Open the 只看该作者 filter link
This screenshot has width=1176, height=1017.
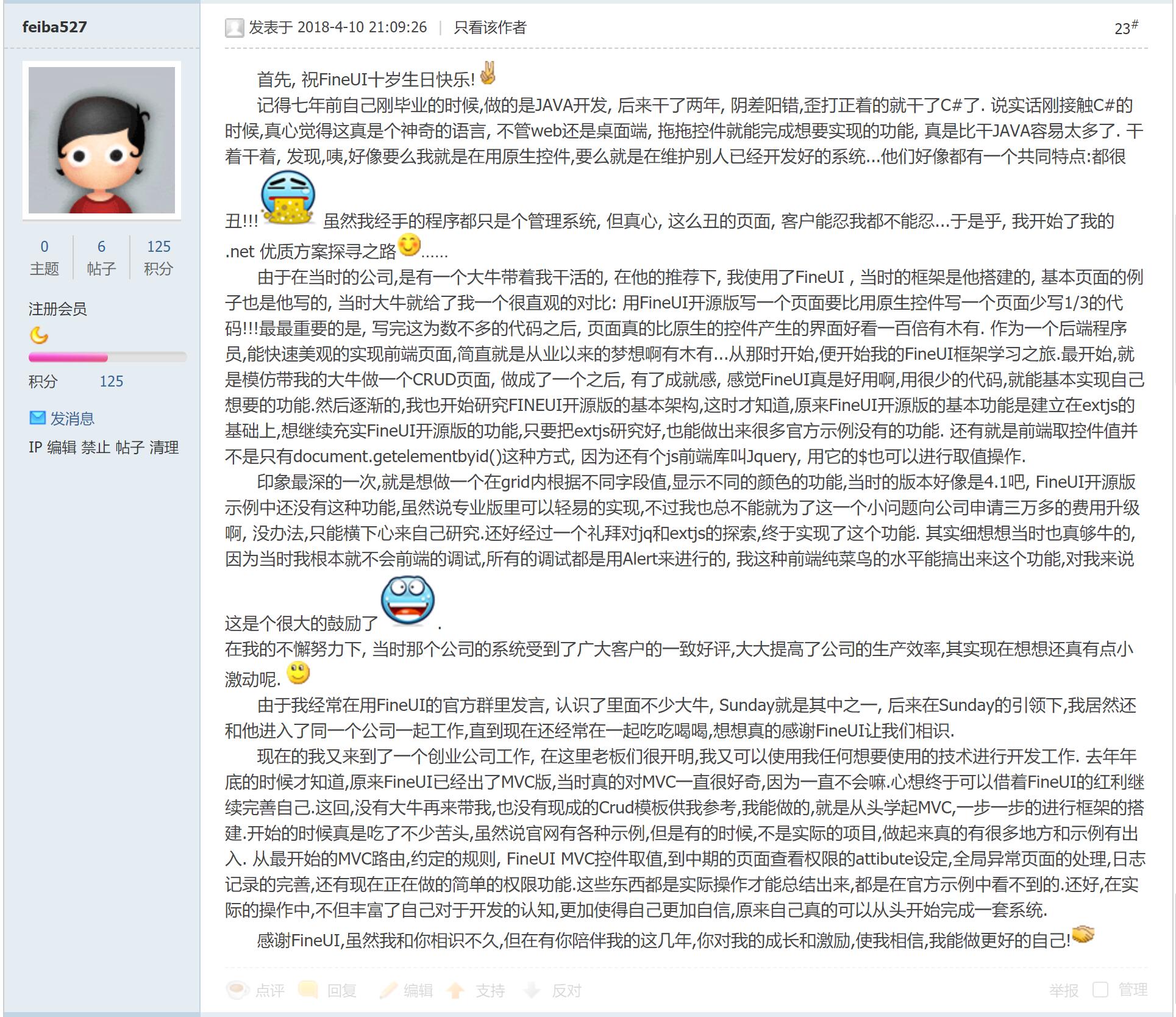pyautogui.click(x=490, y=27)
